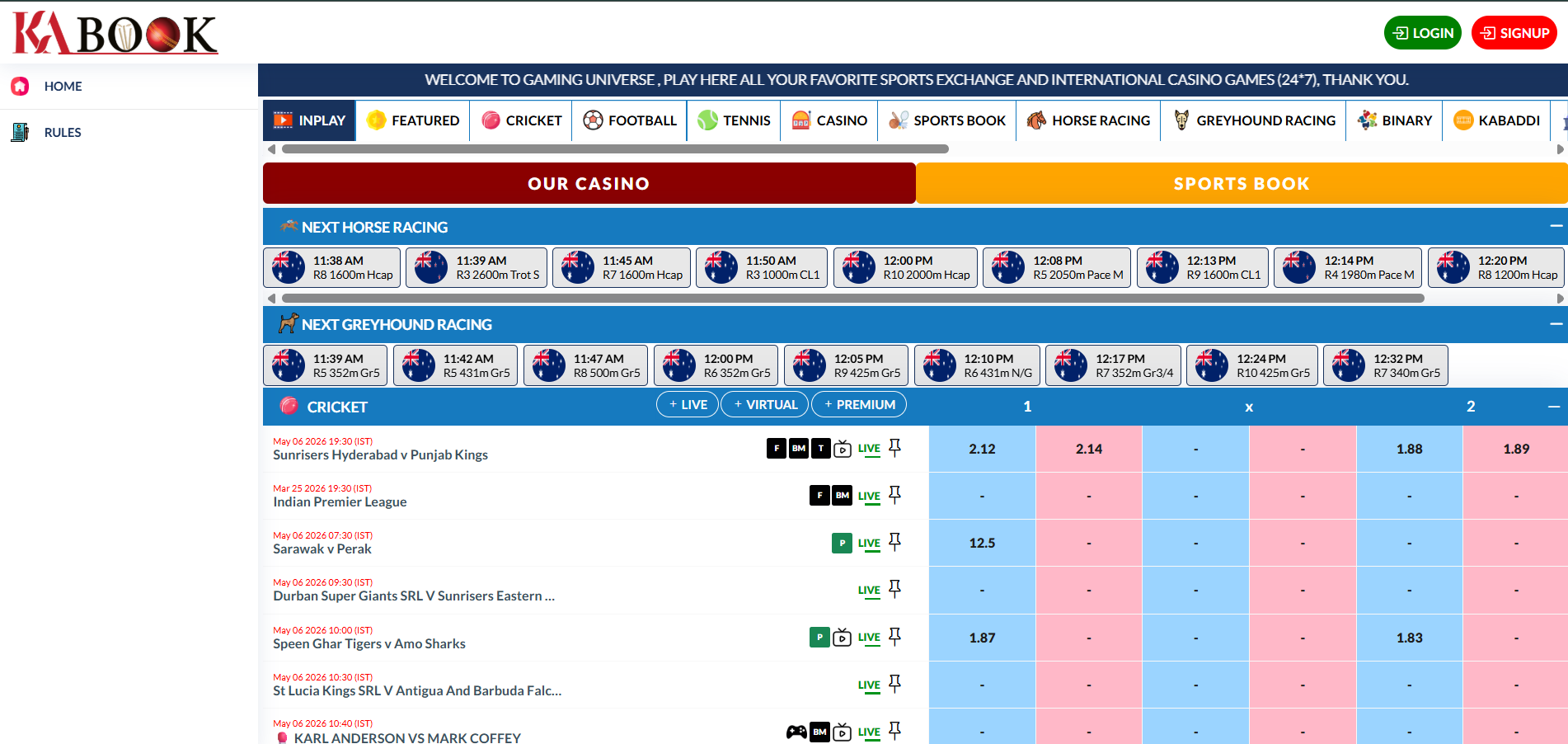Image resolution: width=1568 pixels, height=744 pixels.
Task: Open the KABOOK logo home link
Action: click(x=115, y=33)
